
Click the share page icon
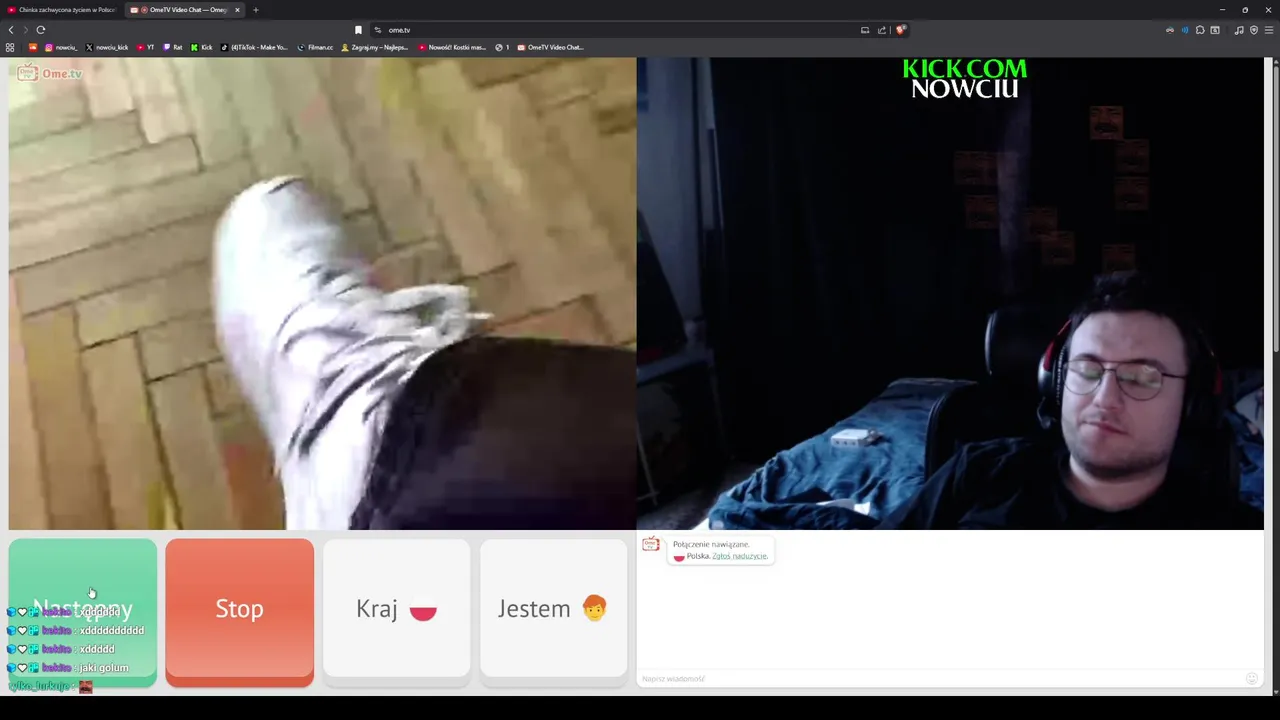882,30
